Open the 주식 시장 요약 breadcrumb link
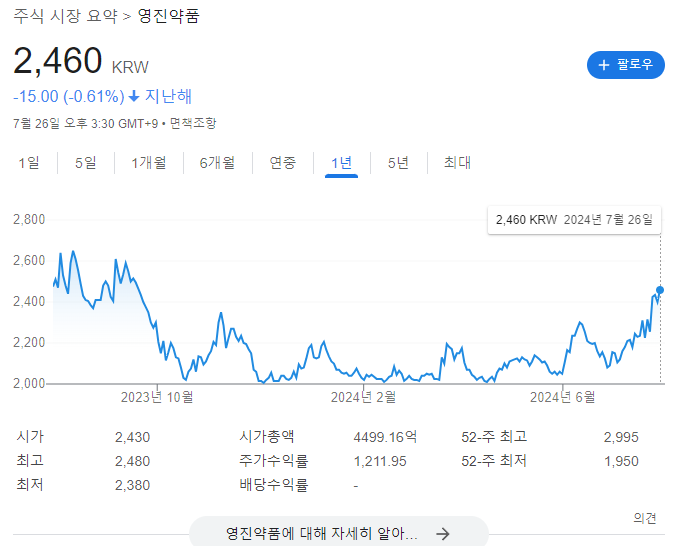 (65, 16)
